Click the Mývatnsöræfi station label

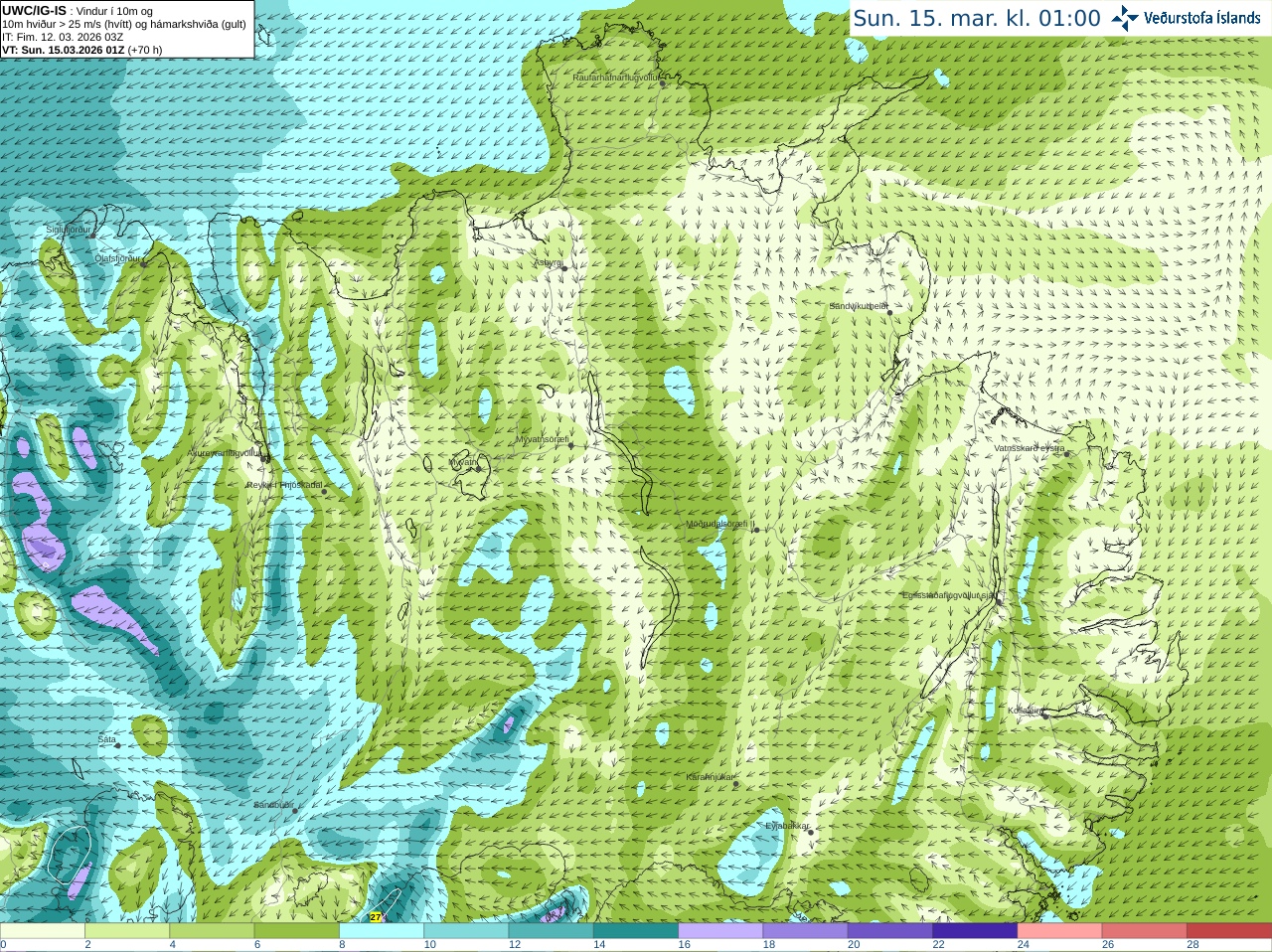(x=543, y=439)
